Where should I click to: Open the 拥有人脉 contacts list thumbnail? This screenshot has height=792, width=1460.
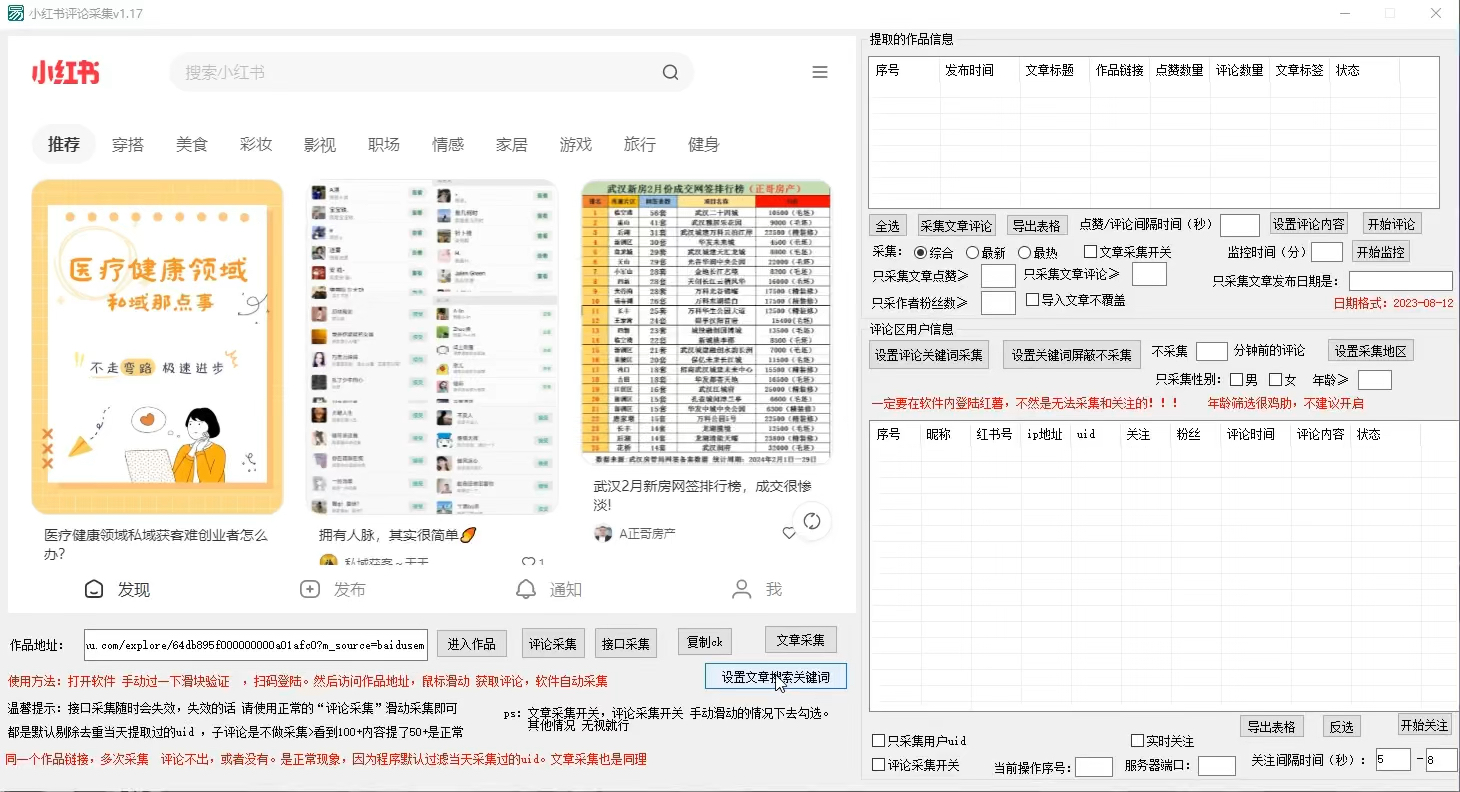point(432,347)
